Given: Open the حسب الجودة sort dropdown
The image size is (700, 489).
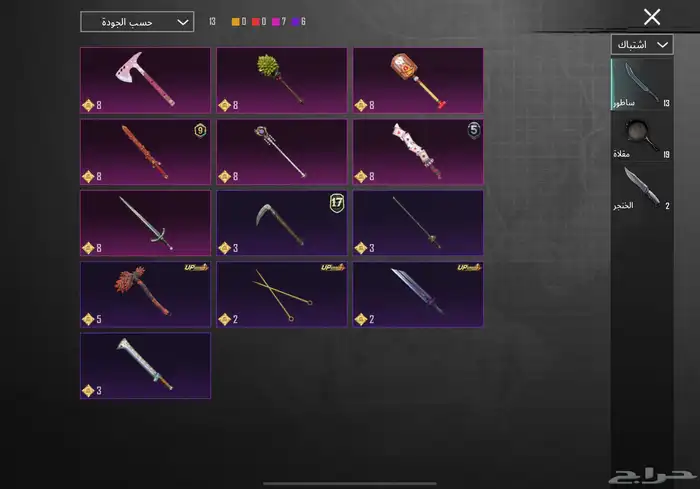Looking at the screenshot, I should coord(137,22).
